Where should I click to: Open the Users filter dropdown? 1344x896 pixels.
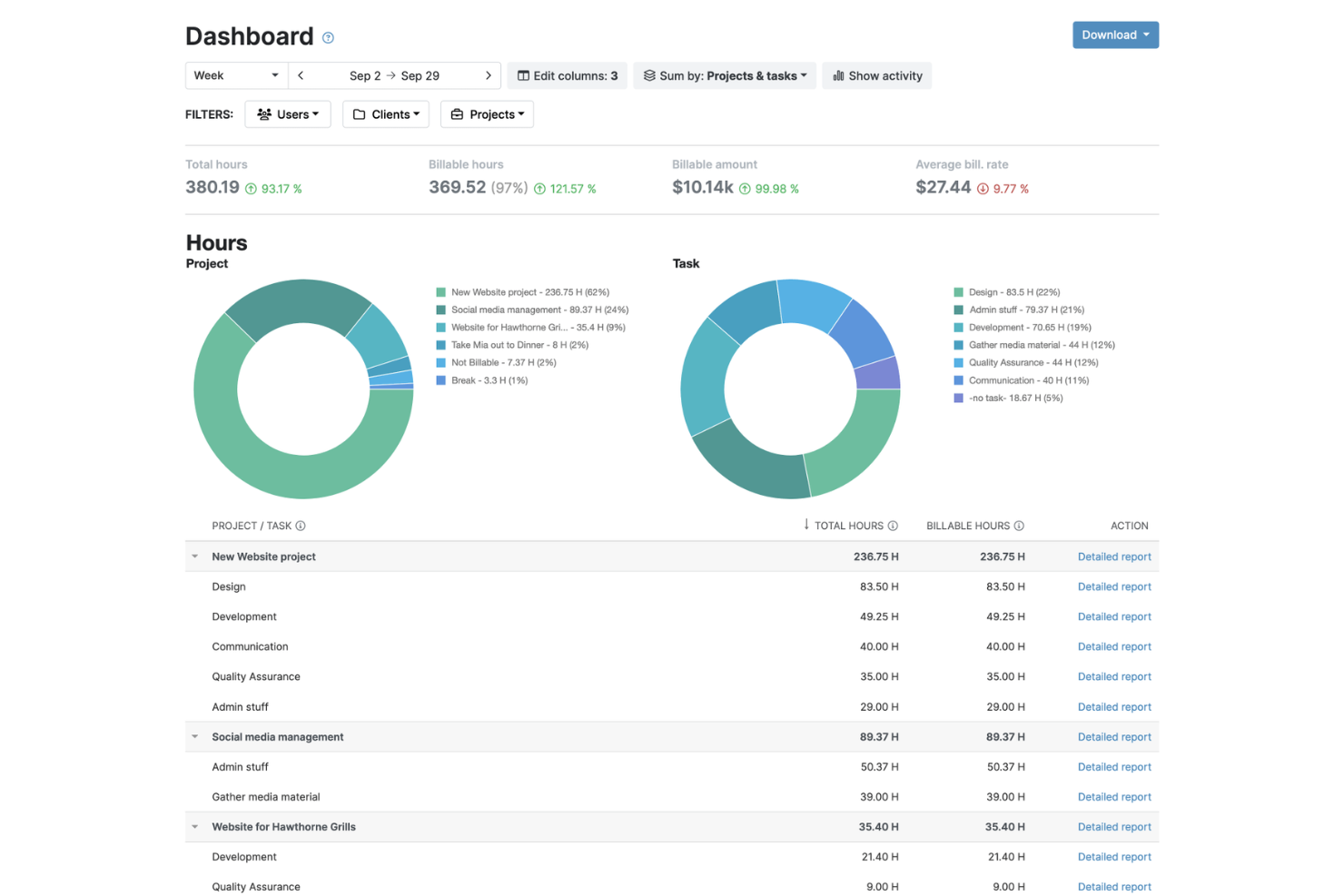tap(288, 114)
